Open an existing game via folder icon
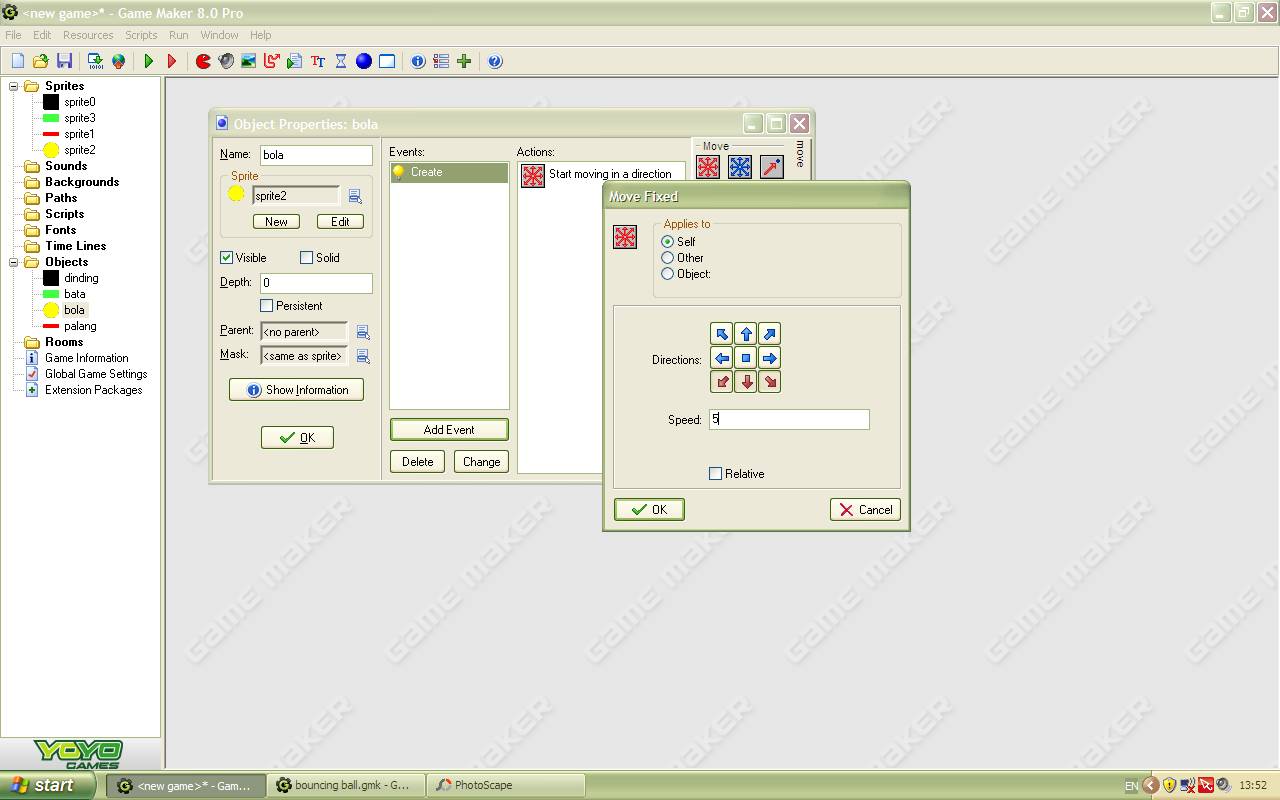 pyautogui.click(x=41, y=61)
